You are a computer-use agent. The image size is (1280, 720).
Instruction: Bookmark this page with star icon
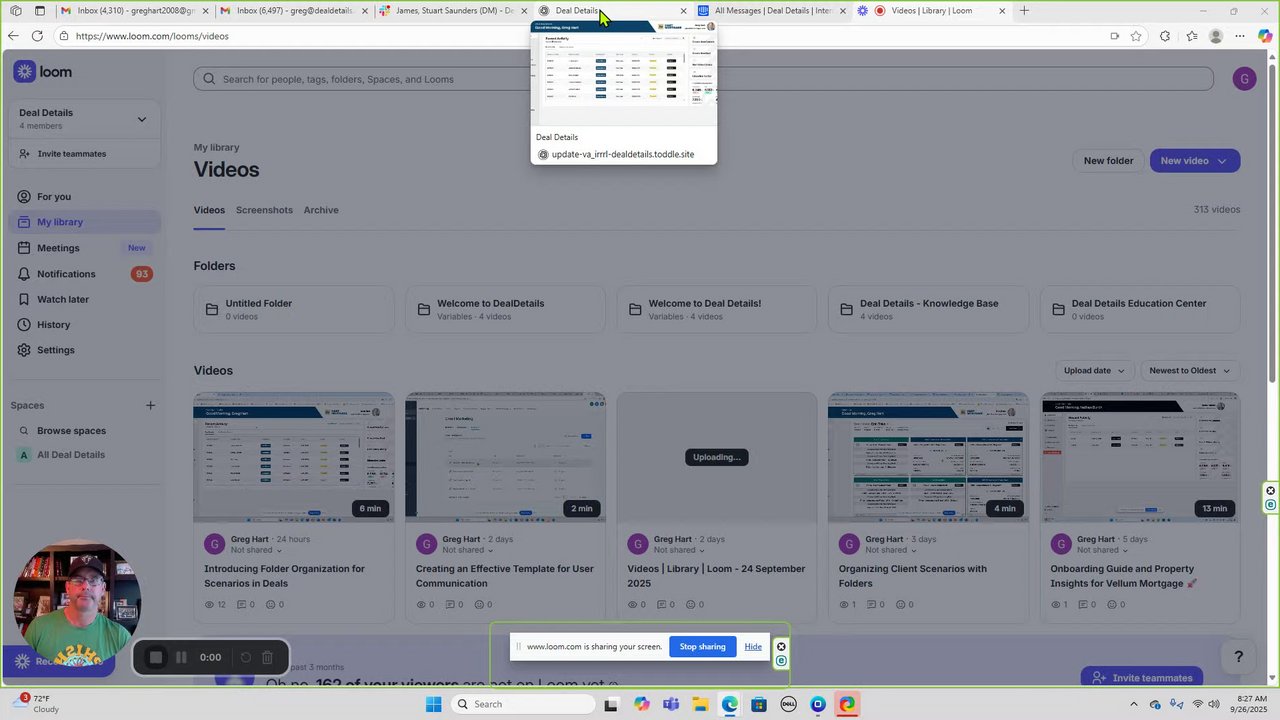[x=1136, y=36]
